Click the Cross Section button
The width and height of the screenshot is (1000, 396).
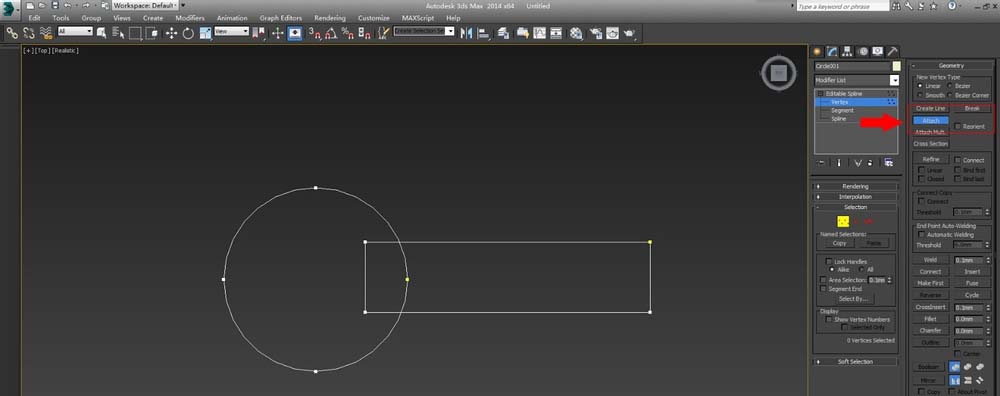pyautogui.click(x=931, y=143)
